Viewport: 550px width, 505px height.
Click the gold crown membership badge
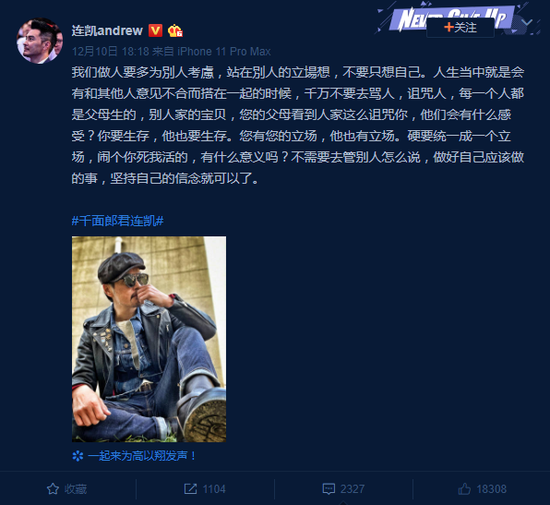click(175, 31)
